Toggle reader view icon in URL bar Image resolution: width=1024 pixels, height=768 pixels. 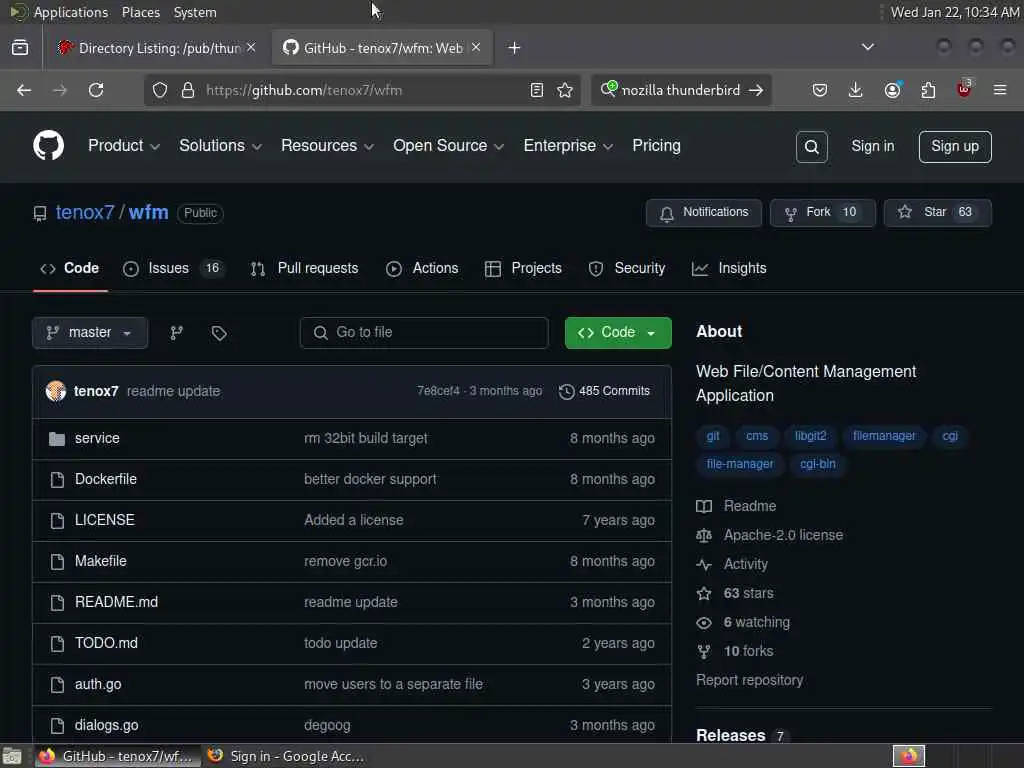(x=537, y=90)
